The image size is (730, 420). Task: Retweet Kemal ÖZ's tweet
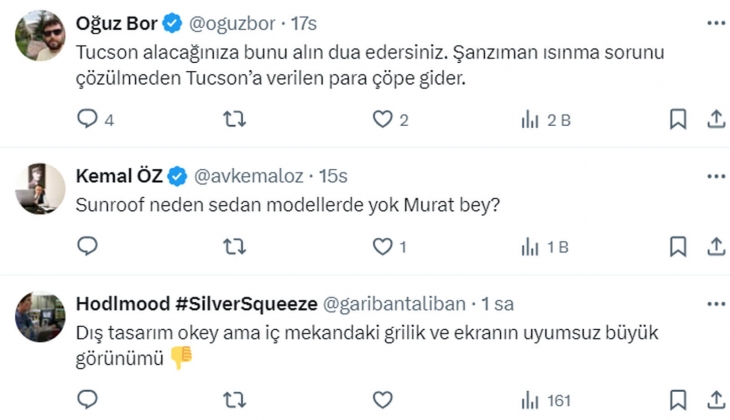pos(234,246)
